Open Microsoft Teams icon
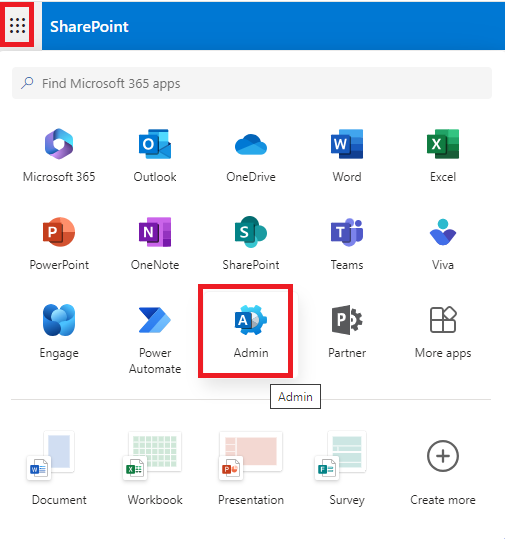Image resolution: width=505 pixels, height=539 pixels. coord(347,232)
